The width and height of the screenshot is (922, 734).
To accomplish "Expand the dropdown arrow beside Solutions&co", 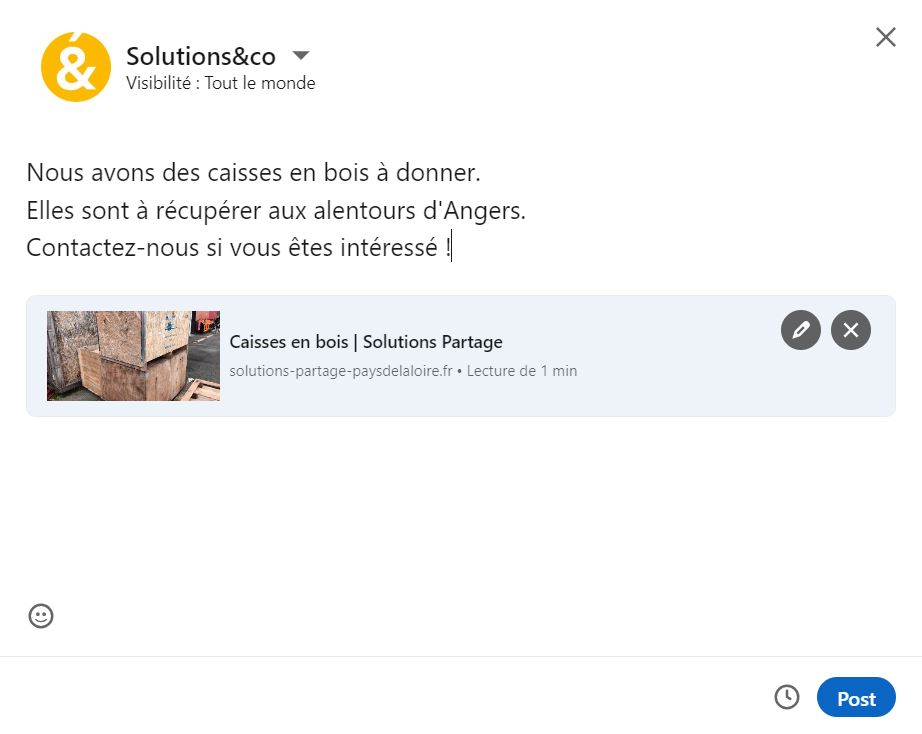I will coord(301,55).
